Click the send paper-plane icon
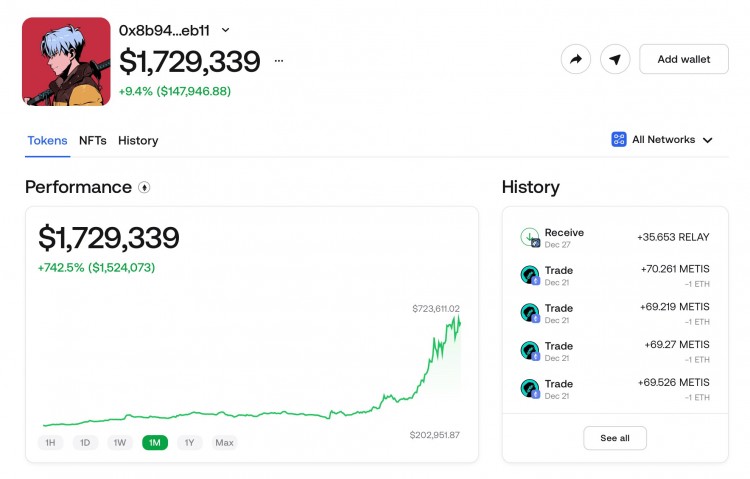Viewport: 750px width, 479px height. point(615,59)
